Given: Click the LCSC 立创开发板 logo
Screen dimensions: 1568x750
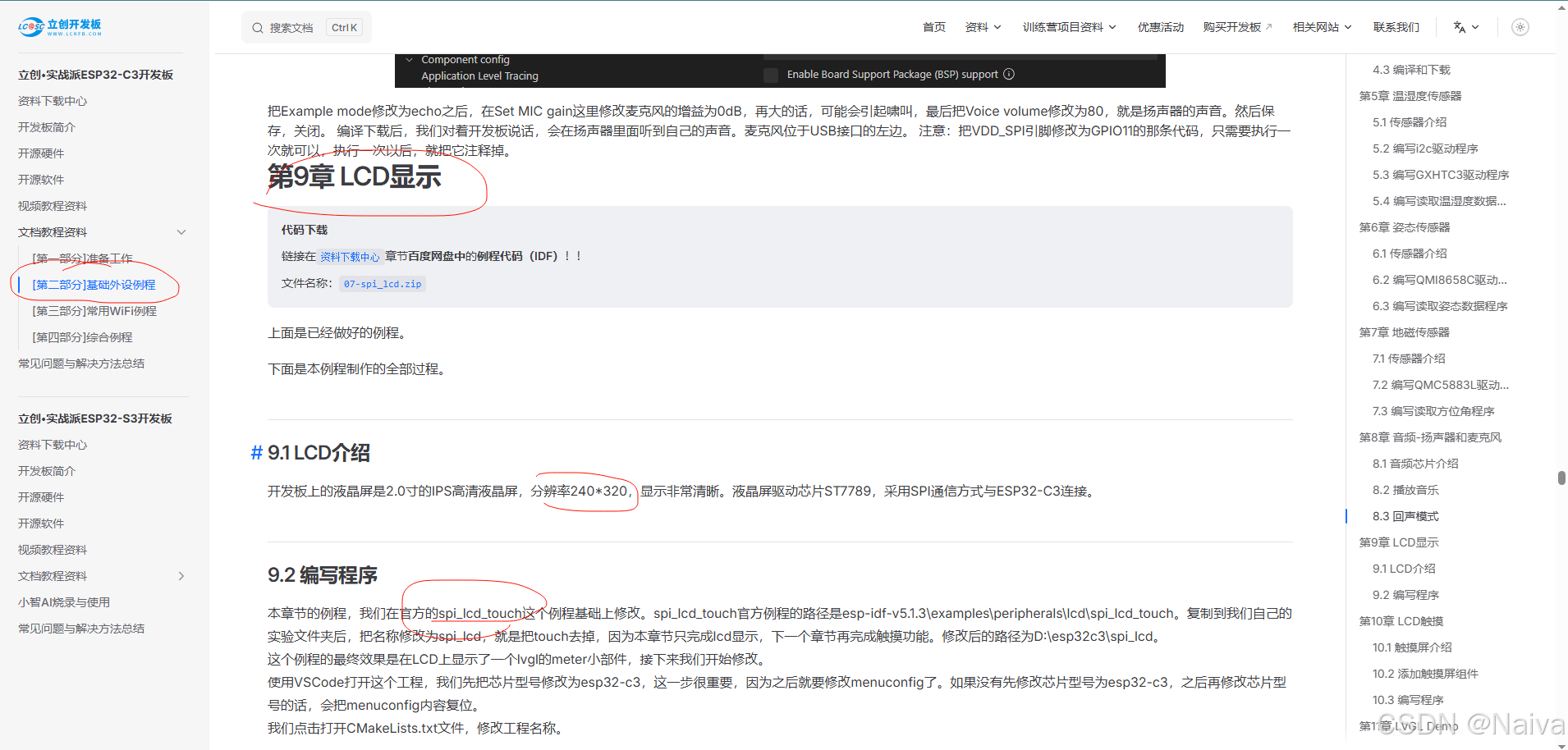Looking at the screenshot, I should pyautogui.click(x=60, y=27).
